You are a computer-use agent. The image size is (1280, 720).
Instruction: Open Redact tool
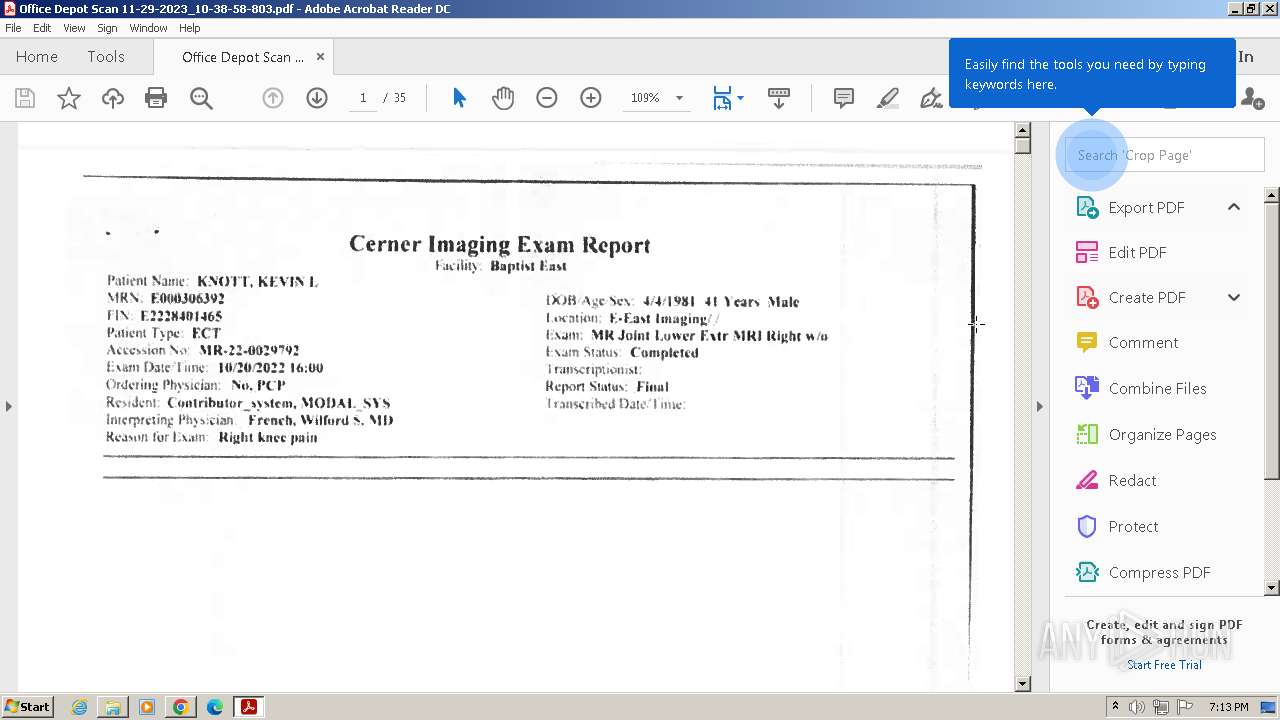tap(1132, 480)
